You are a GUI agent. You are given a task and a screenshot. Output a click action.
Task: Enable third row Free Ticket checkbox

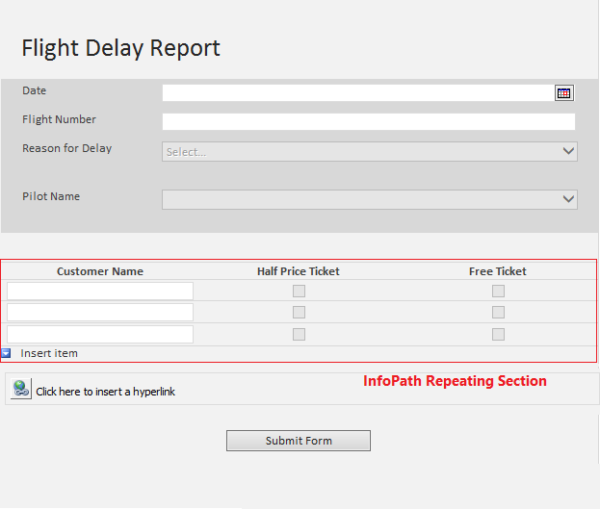498,334
